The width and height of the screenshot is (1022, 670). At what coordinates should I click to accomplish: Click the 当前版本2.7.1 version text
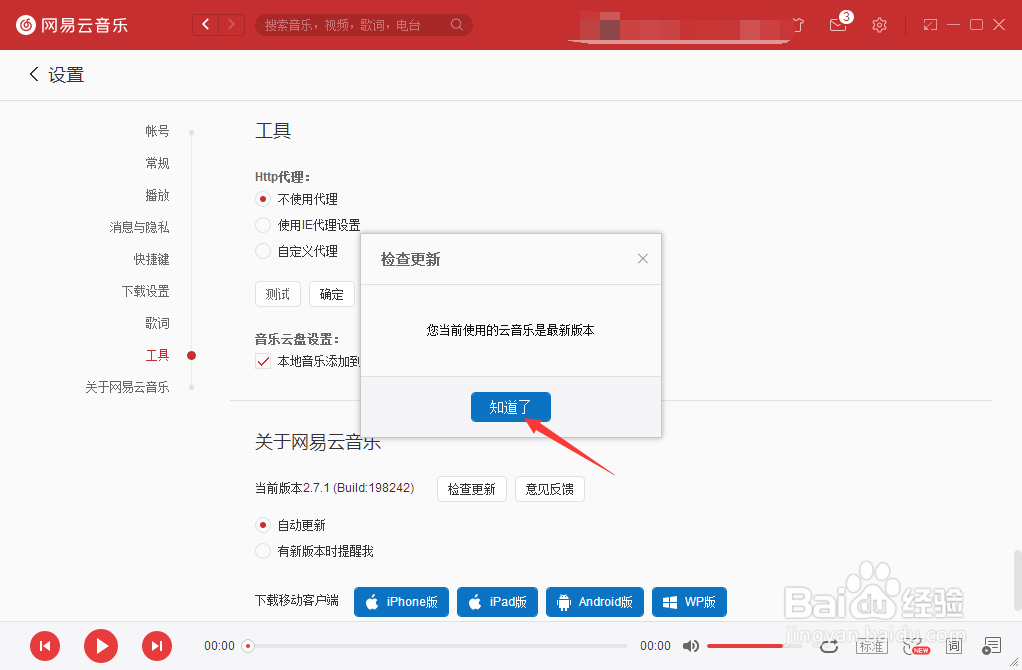[x=334, y=488]
